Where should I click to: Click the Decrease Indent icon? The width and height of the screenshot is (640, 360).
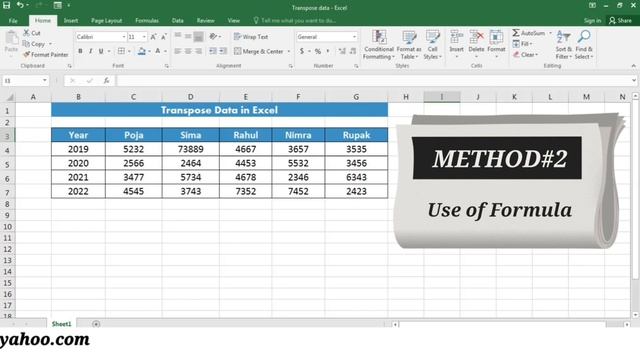213,51
